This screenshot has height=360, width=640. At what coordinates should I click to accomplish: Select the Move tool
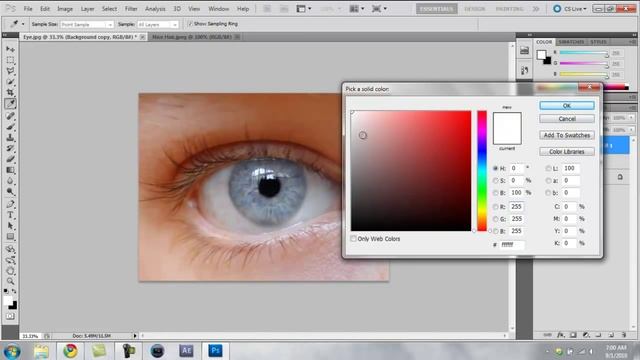tap(10, 49)
